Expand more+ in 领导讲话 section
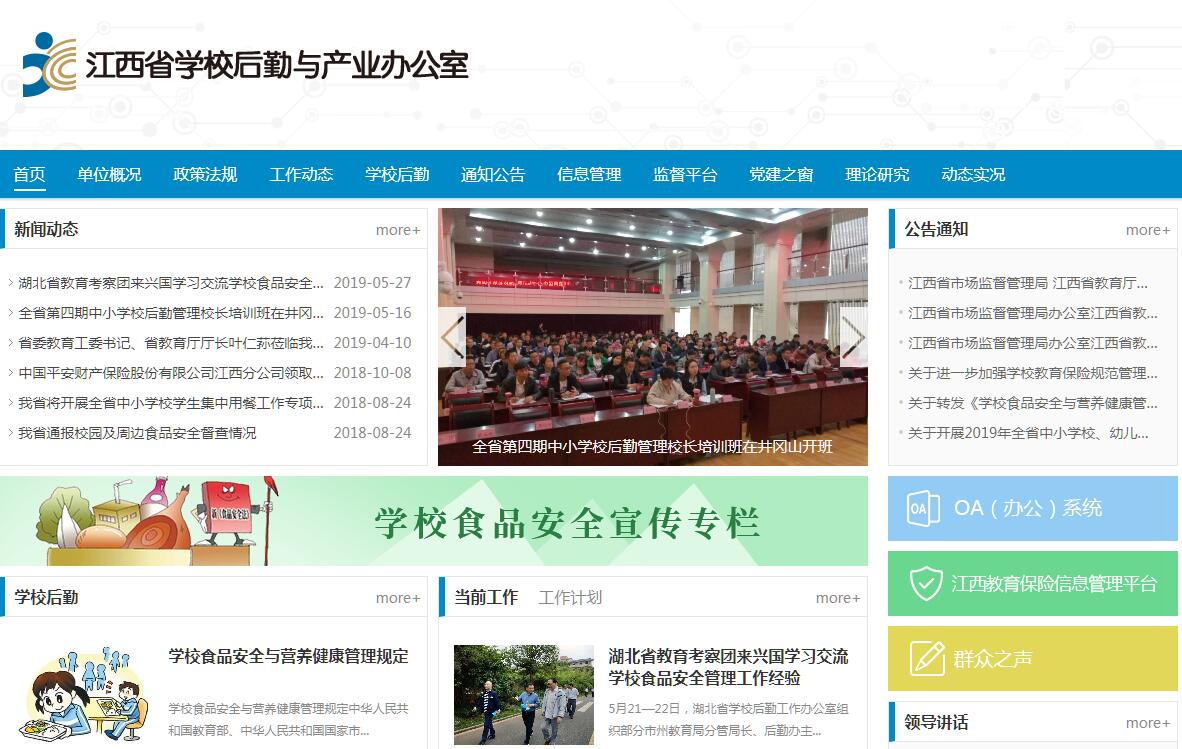 tap(1147, 723)
